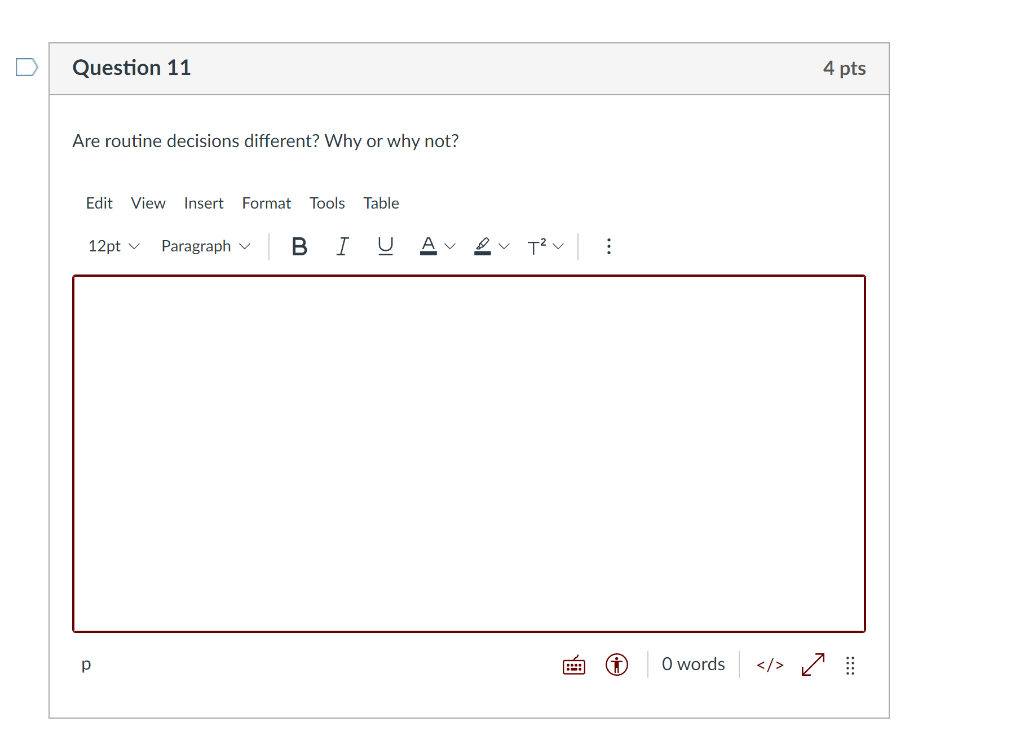Open the More options menu in the toolbar
The width and height of the screenshot is (1024, 735).
(609, 246)
